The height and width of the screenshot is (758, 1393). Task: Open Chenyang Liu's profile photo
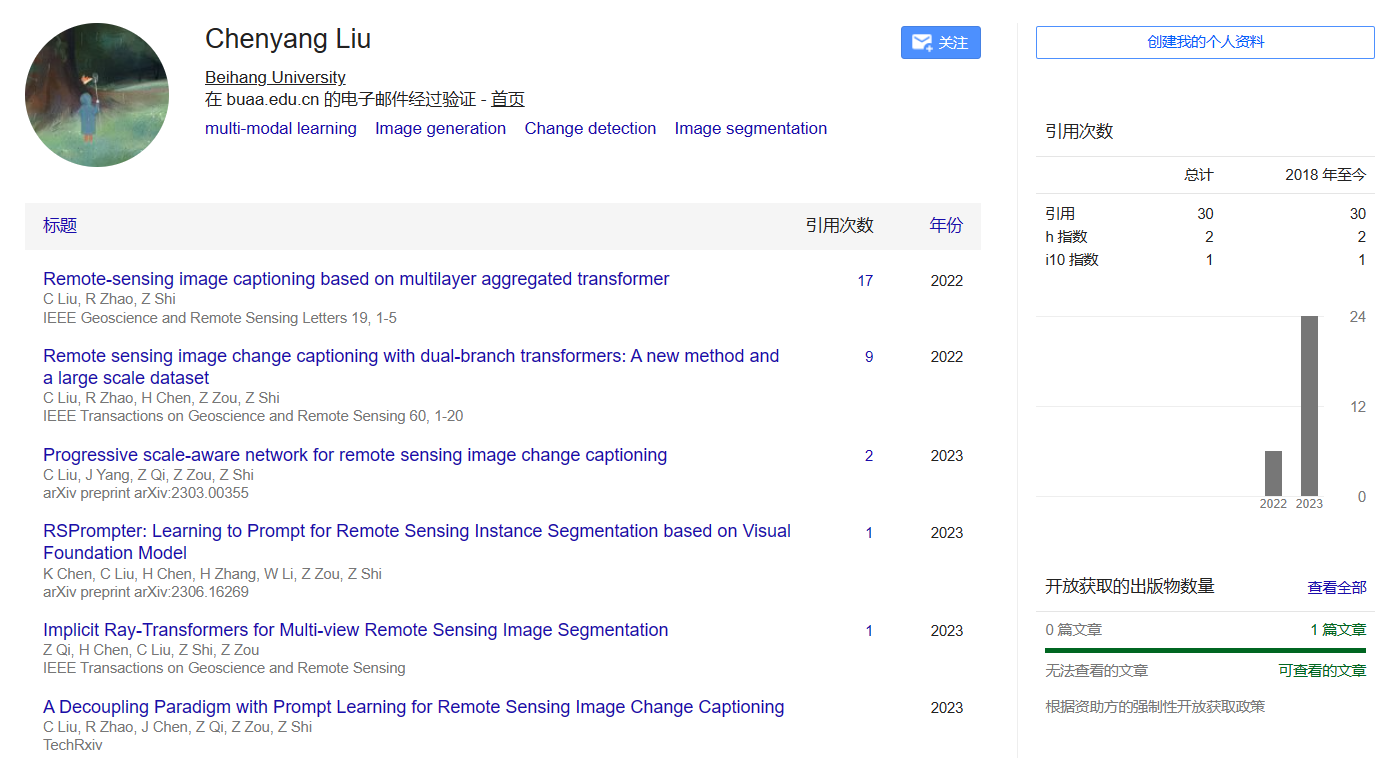click(97, 93)
